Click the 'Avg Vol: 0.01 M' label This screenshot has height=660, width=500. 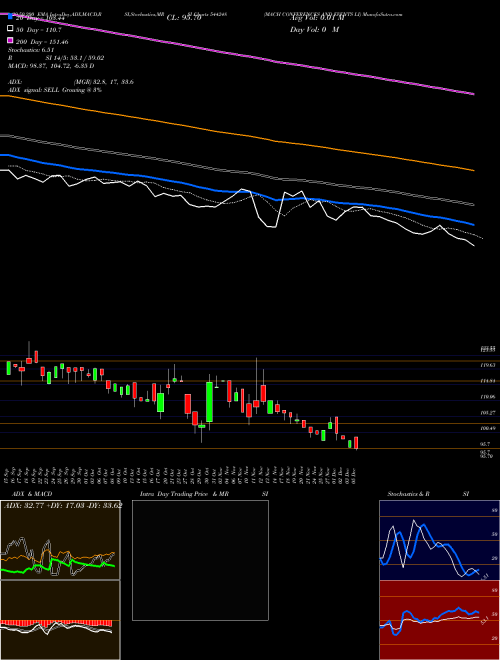point(317,18)
